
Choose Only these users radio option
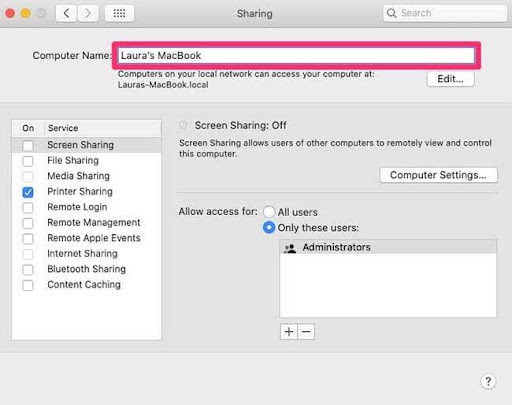click(269, 228)
